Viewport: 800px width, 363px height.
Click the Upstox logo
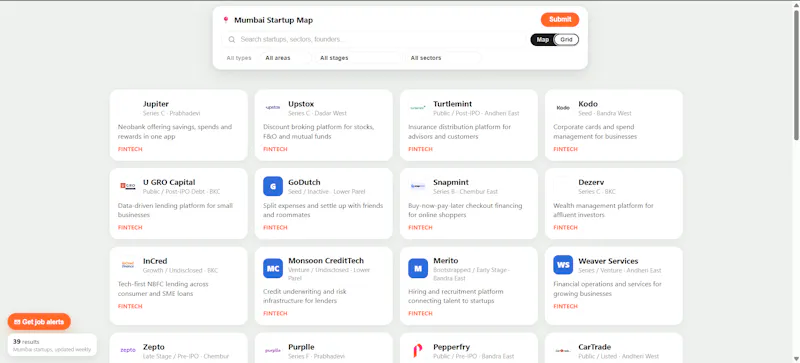(273, 108)
